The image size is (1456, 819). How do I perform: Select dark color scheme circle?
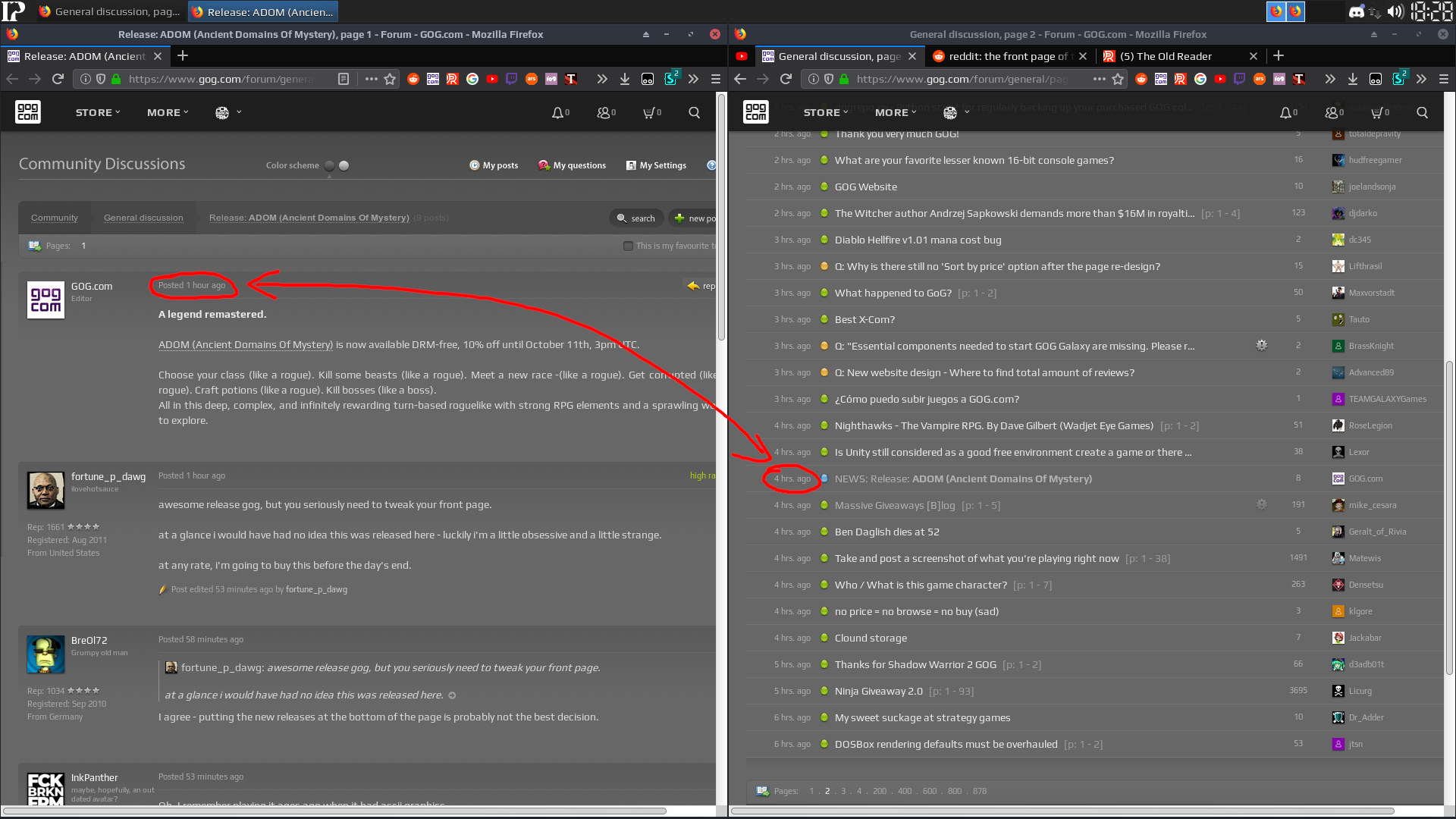click(329, 165)
